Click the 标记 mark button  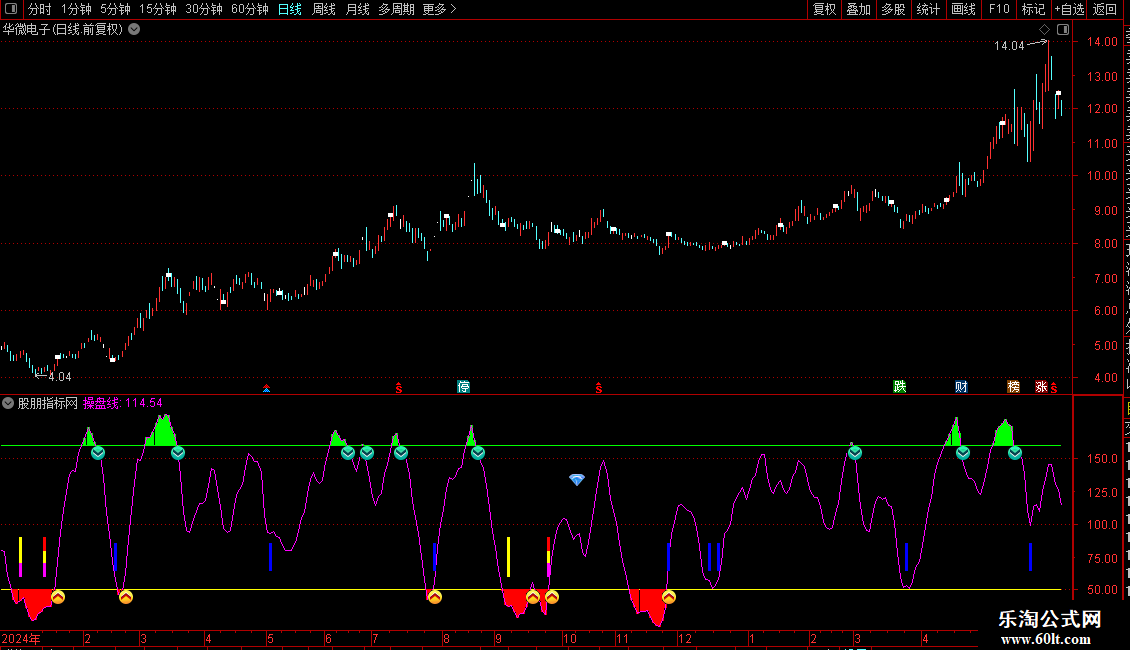[x=1033, y=9]
